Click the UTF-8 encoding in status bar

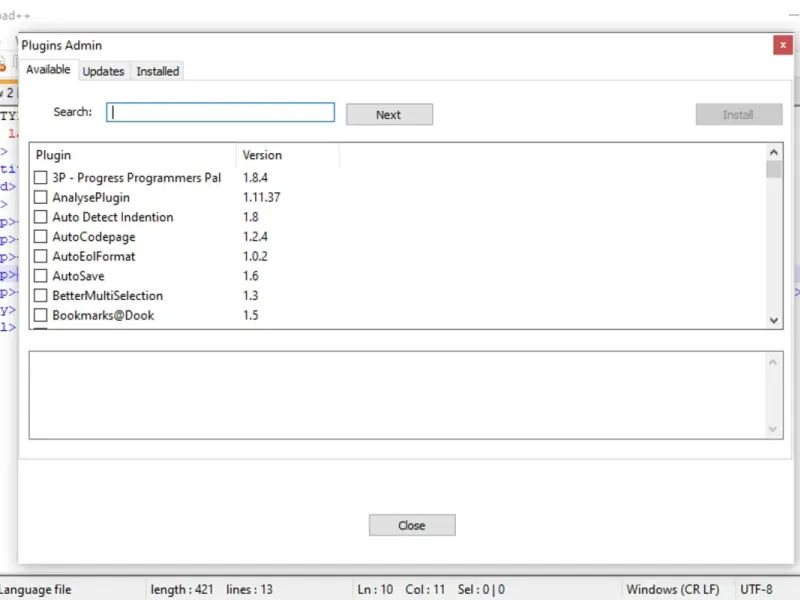pyautogui.click(x=756, y=590)
